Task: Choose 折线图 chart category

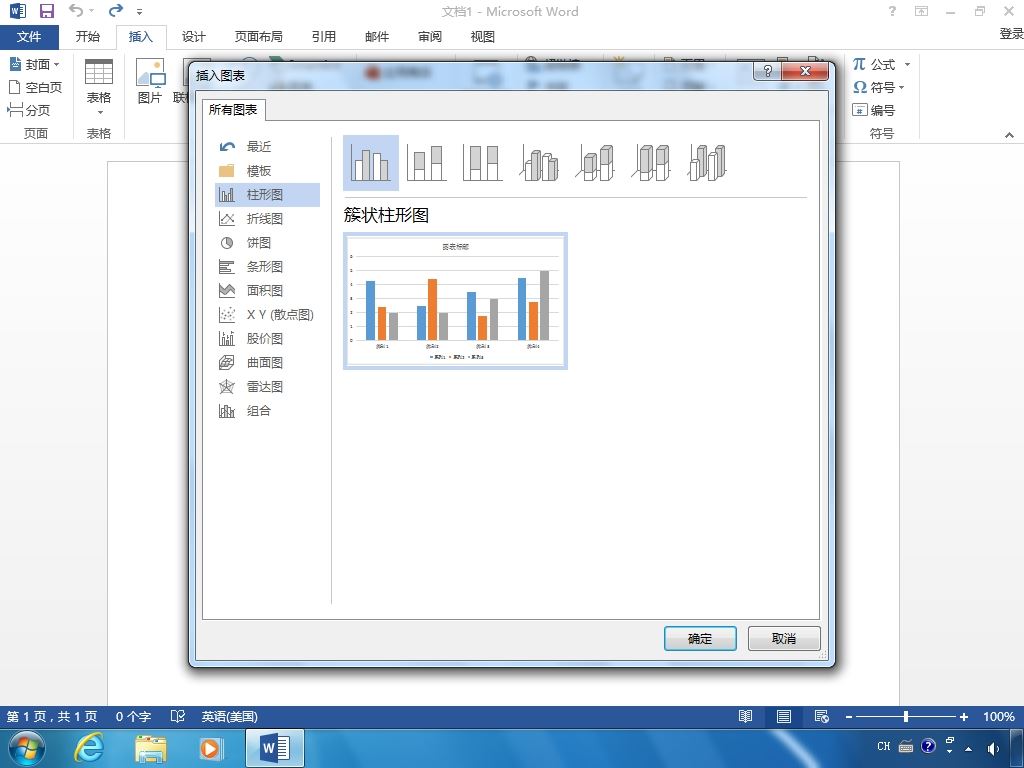Action: (x=267, y=219)
